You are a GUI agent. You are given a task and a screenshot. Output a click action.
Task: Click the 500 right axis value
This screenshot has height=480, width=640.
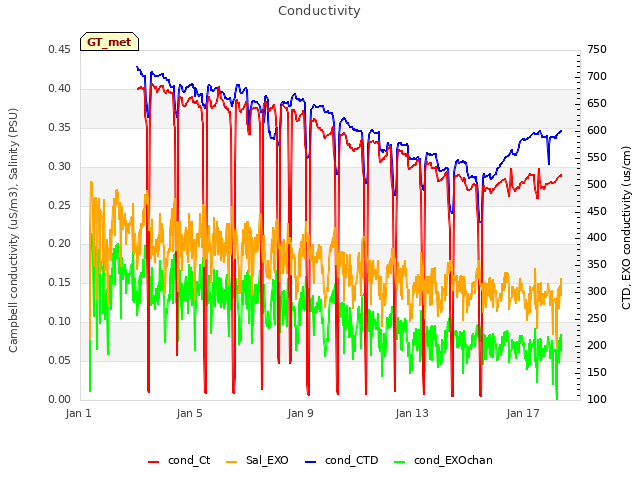point(597,184)
